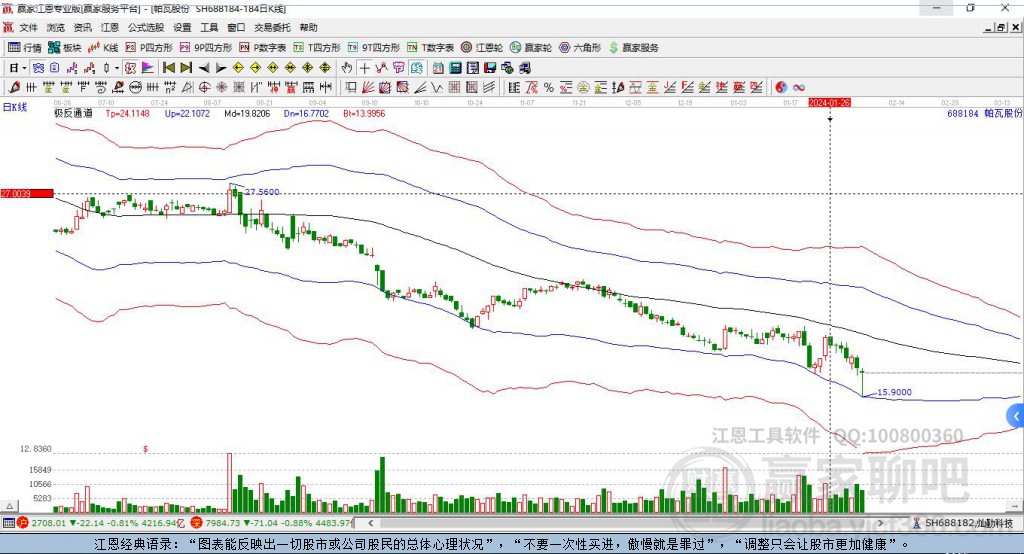Click SH688182 灿勤科技 in status bar
The height and width of the screenshot is (554, 1024).
click(x=965, y=523)
